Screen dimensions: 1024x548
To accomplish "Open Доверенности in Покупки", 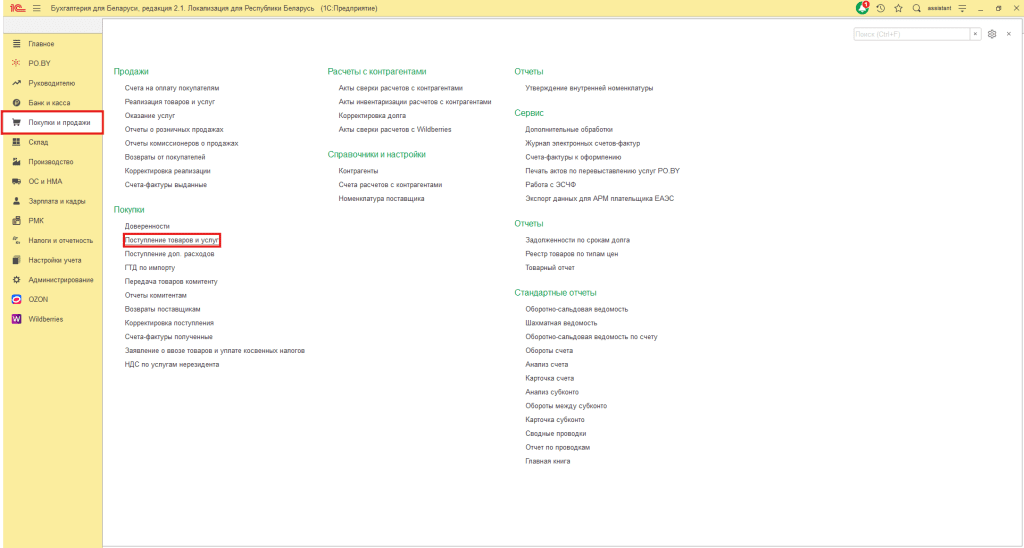I will click(x=147, y=226).
